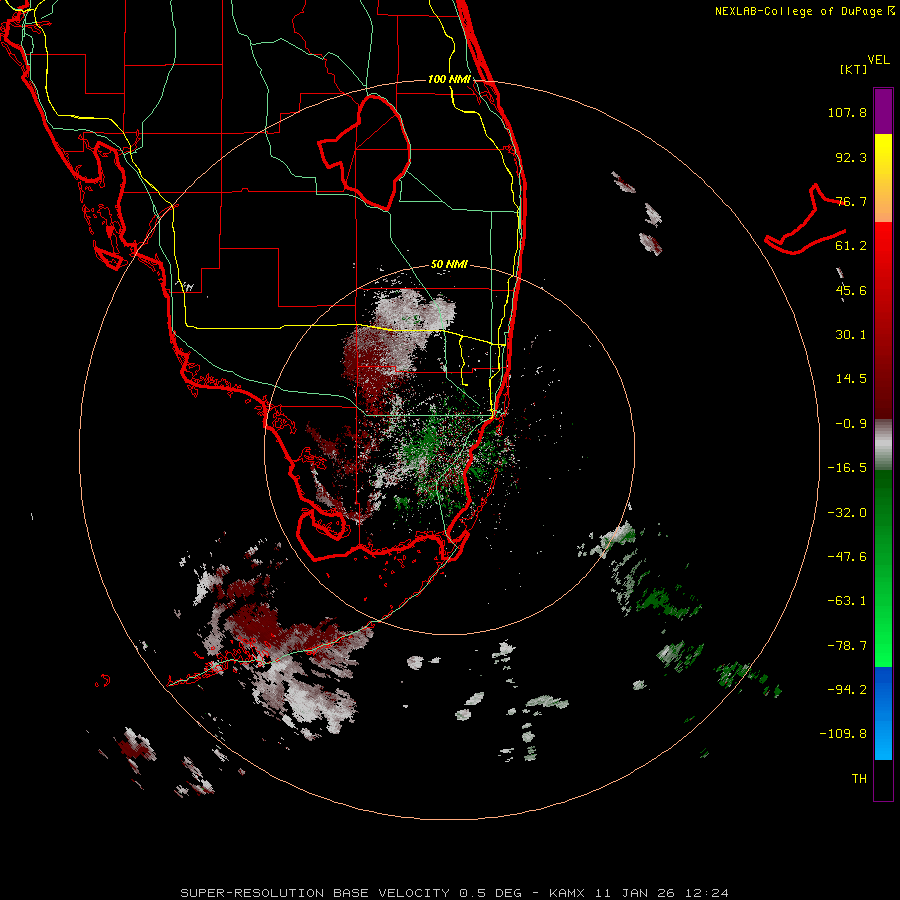Select the -94.2 scale value
This screenshot has height=900, width=900.
(847, 690)
